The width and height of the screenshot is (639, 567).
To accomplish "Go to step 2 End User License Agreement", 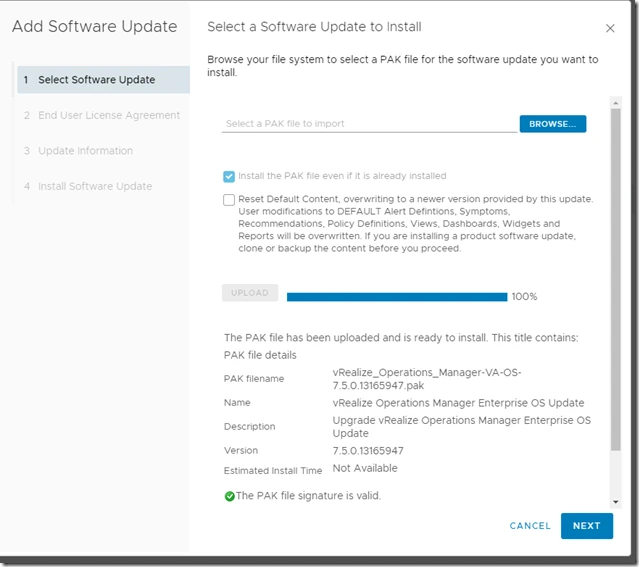I will click(x=102, y=115).
